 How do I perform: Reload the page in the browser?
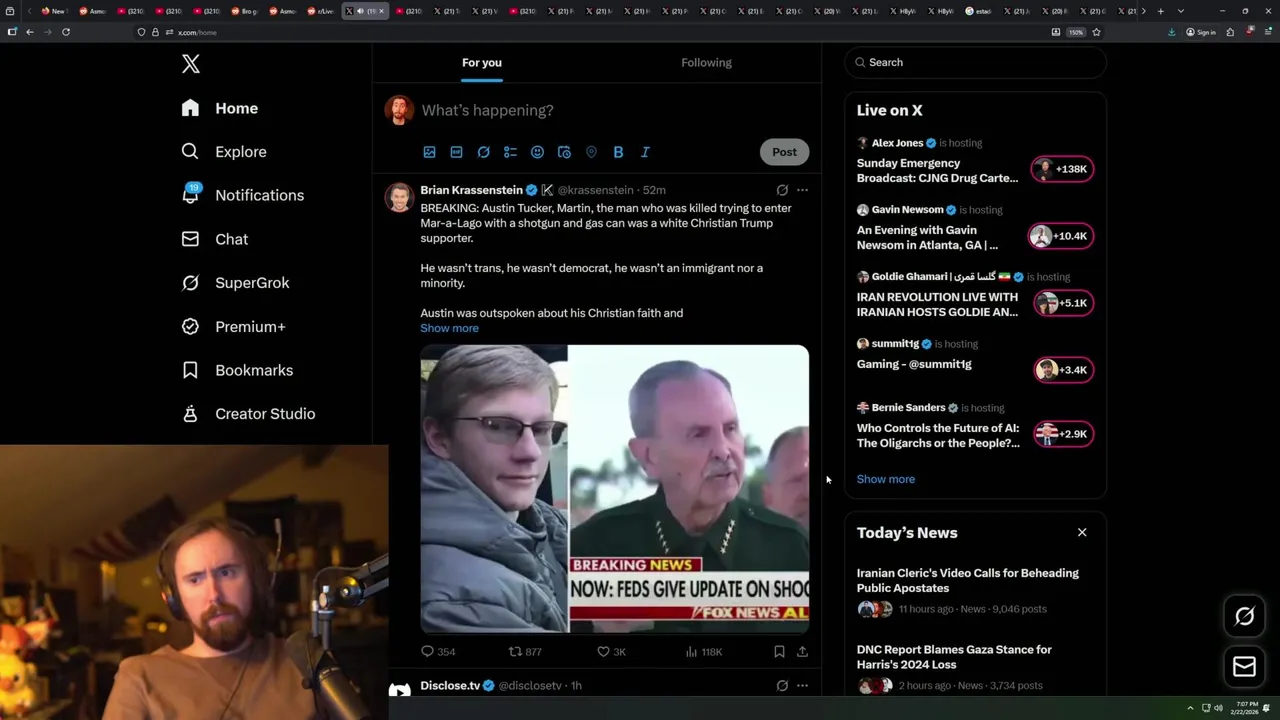pyautogui.click(x=66, y=32)
